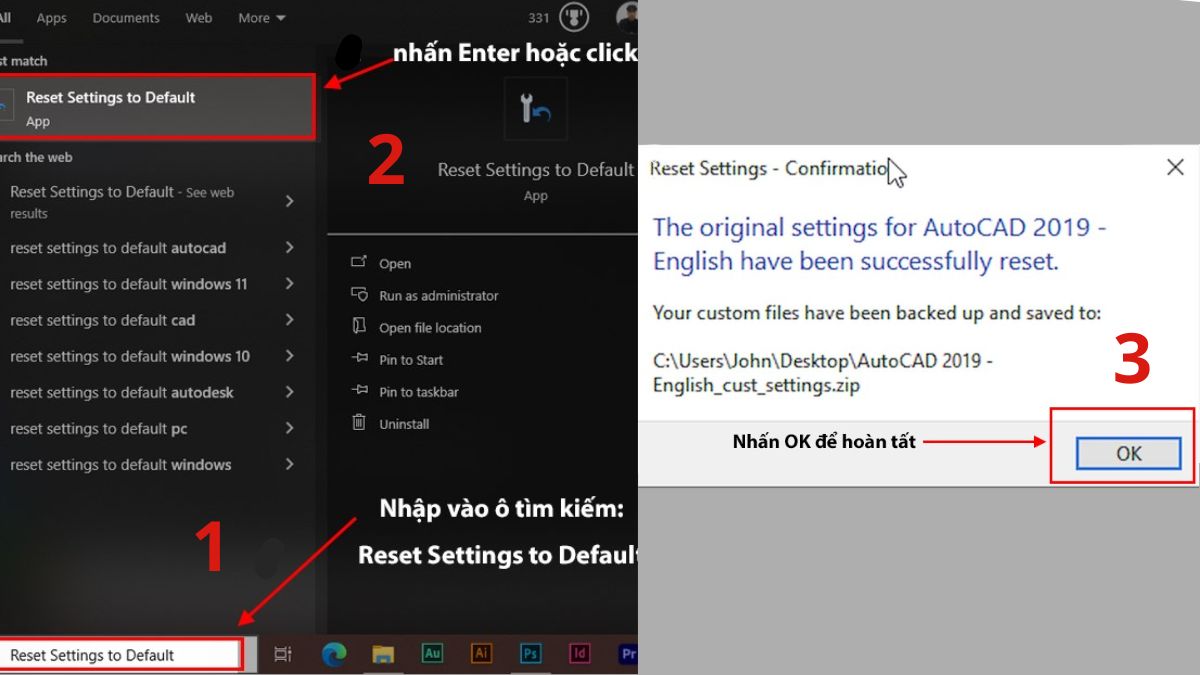Select suggestion 'reset settings to default windows 11'

point(128,284)
